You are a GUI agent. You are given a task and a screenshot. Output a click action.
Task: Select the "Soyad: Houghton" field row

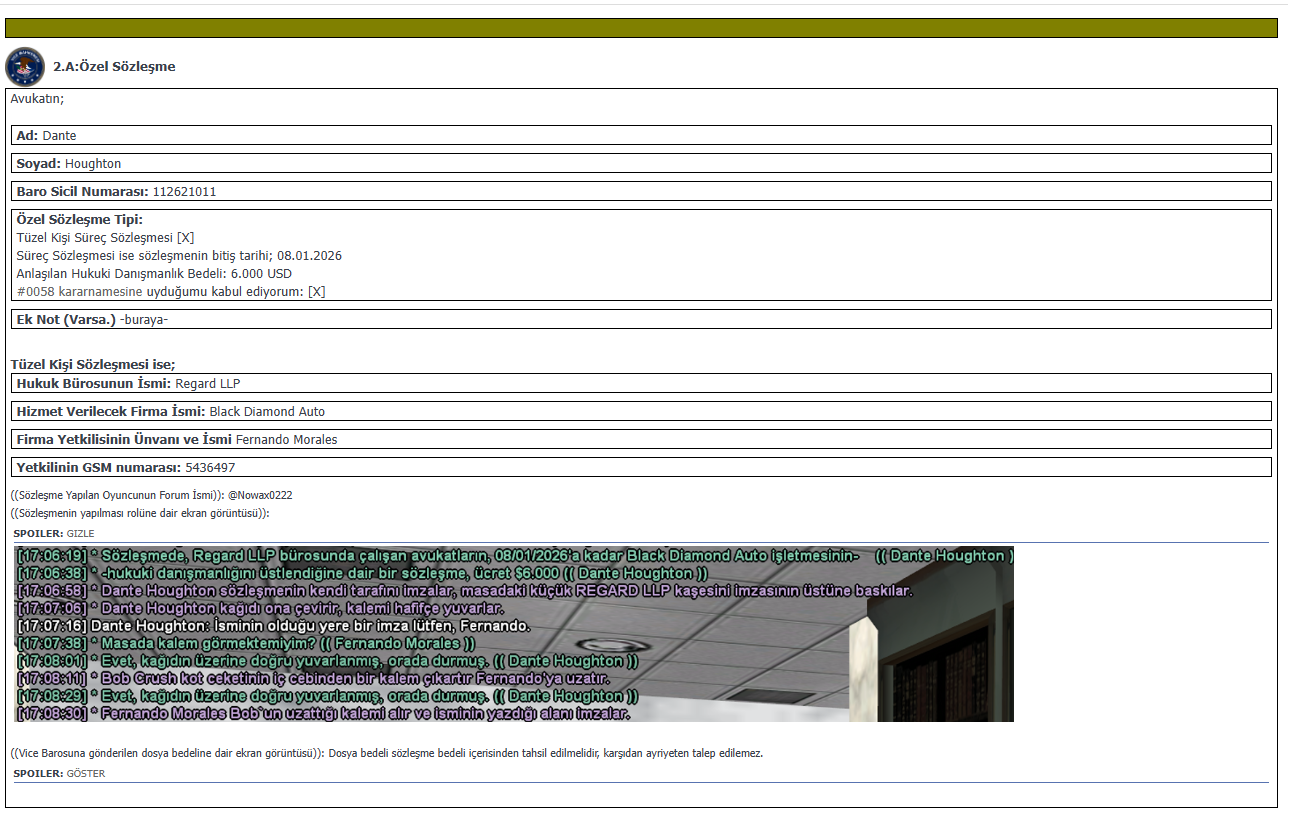(x=641, y=163)
